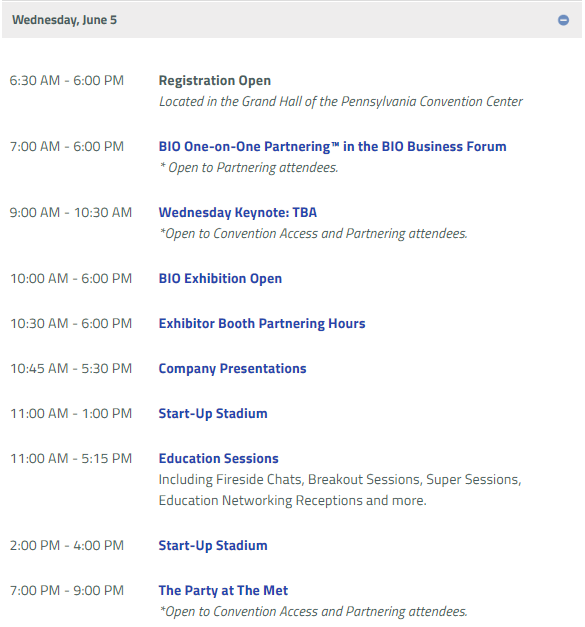Click the 10:45 AM - 5:30 PM time slot

(71, 369)
